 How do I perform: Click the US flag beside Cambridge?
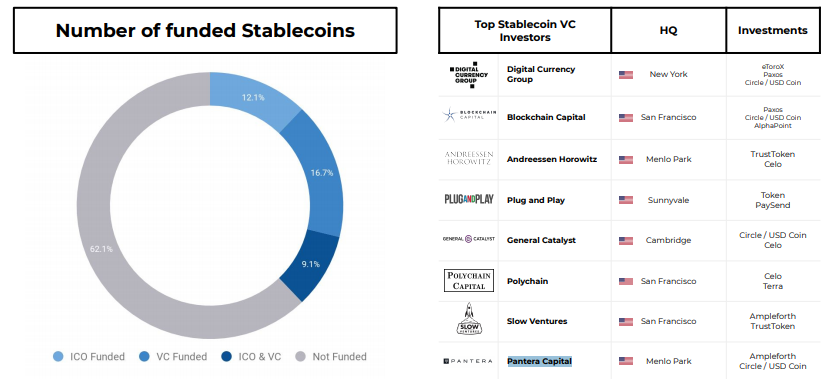coord(626,240)
